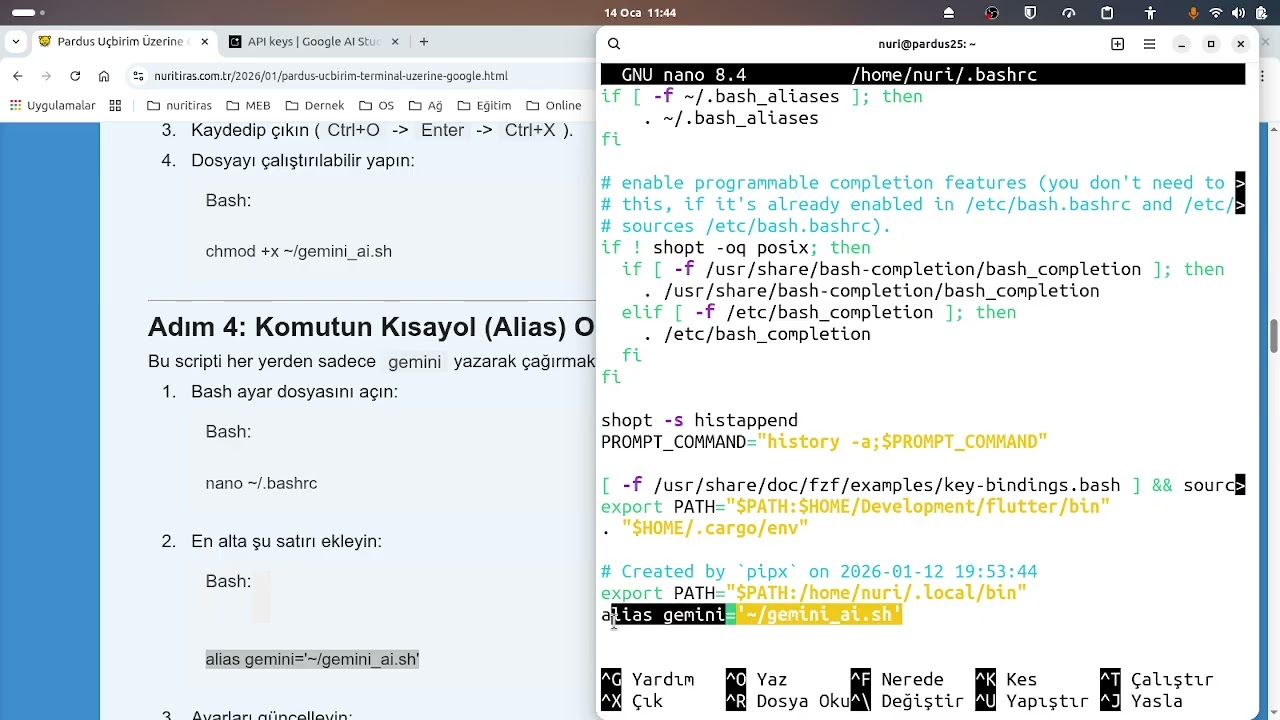The image size is (1280, 720).
Task: Open the site information icon in address bar
Action: coord(138,76)
